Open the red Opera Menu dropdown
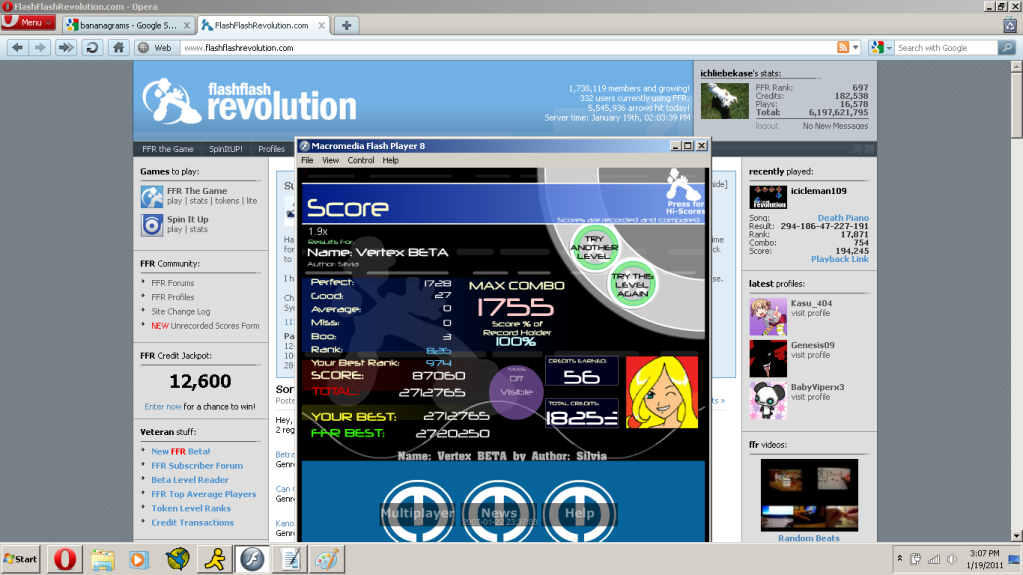 (29, 23)
